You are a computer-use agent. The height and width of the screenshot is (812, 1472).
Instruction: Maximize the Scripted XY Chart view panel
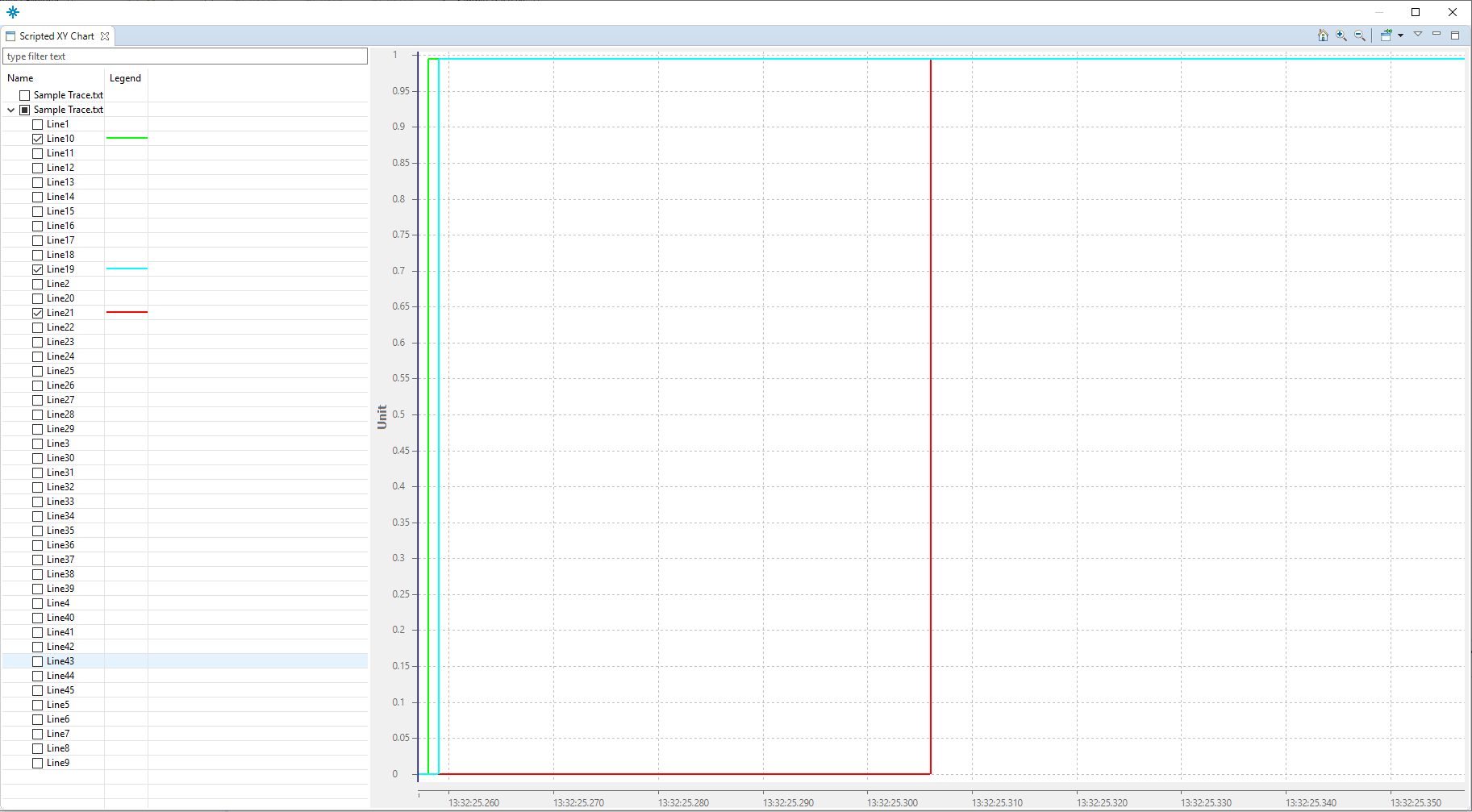coord(1455,35)
